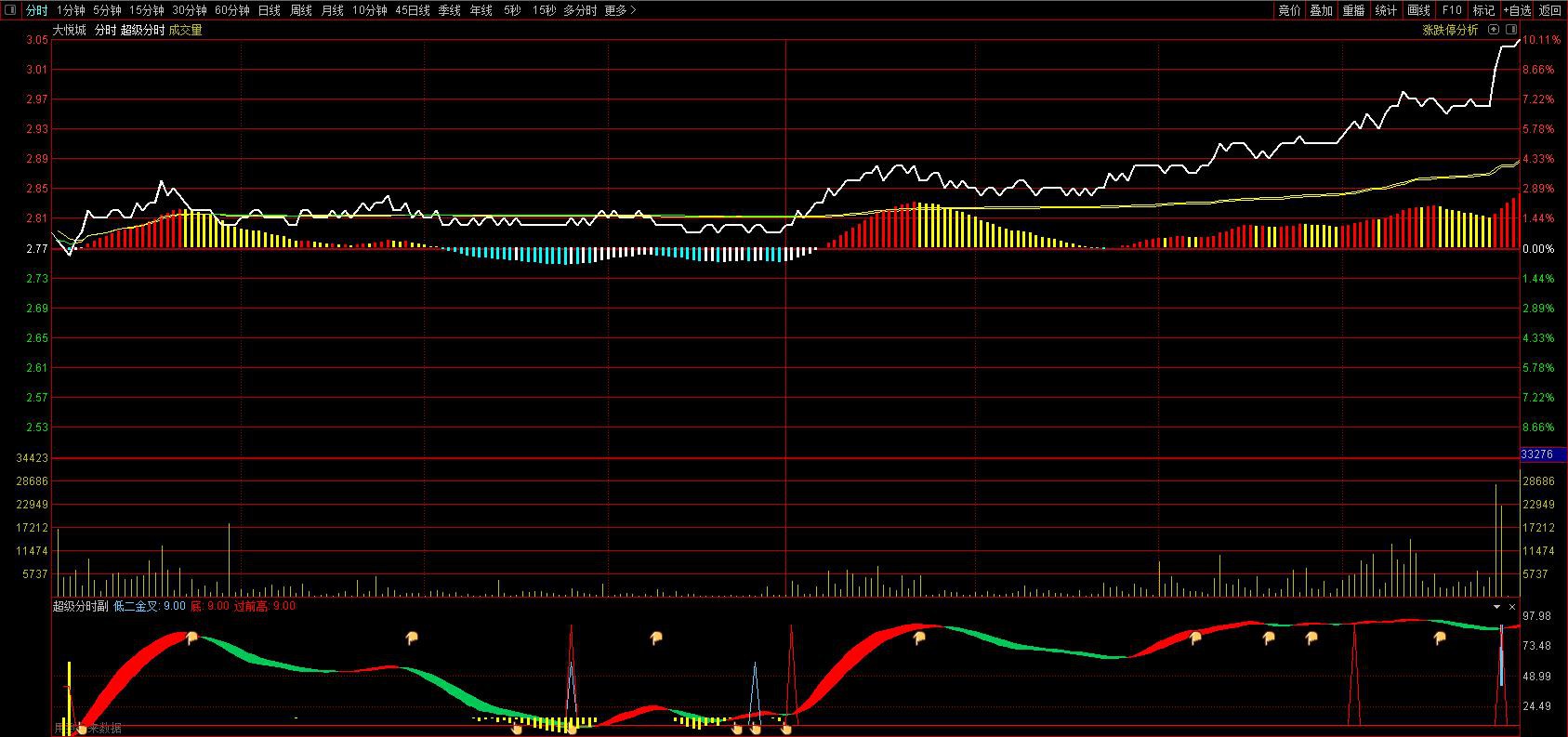
Task: Open the 季线 quarterly chart
Action: 450,10
